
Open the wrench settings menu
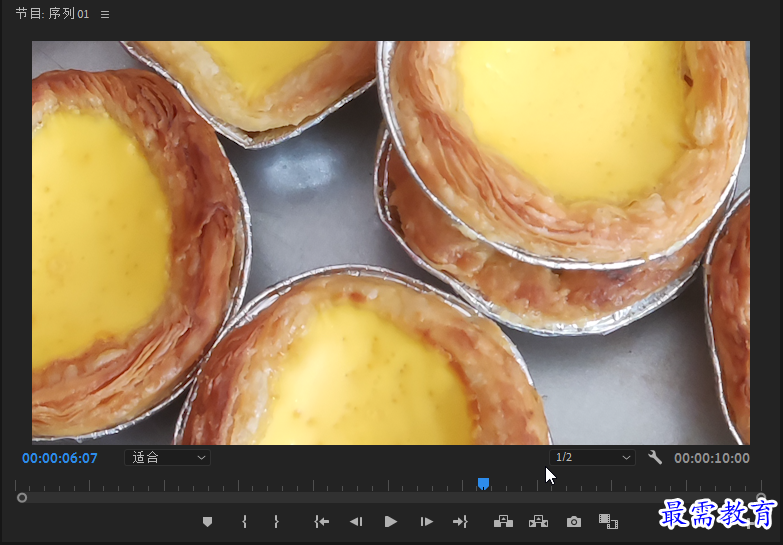(655, 458)
